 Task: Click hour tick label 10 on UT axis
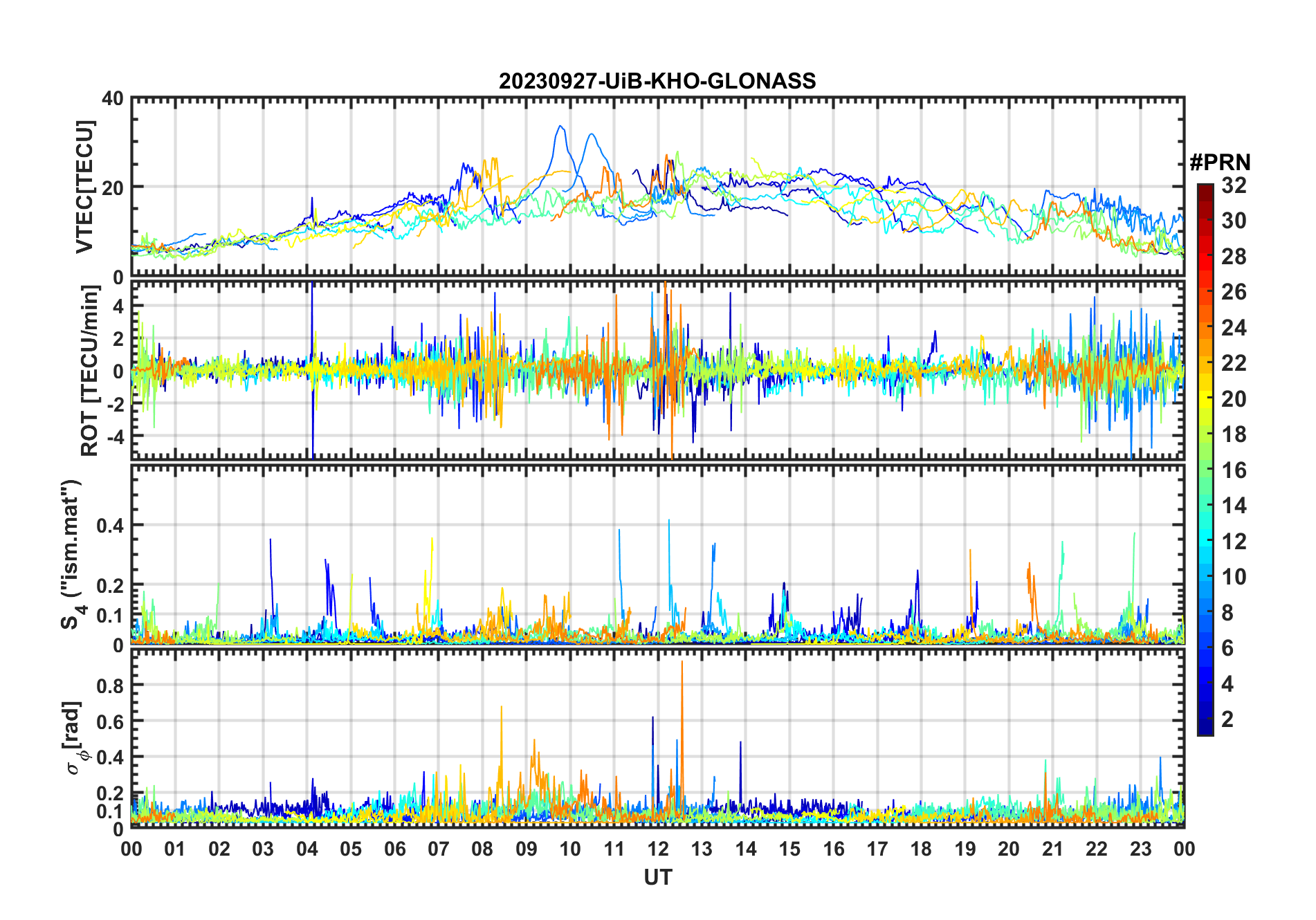[x=570, y=849]
